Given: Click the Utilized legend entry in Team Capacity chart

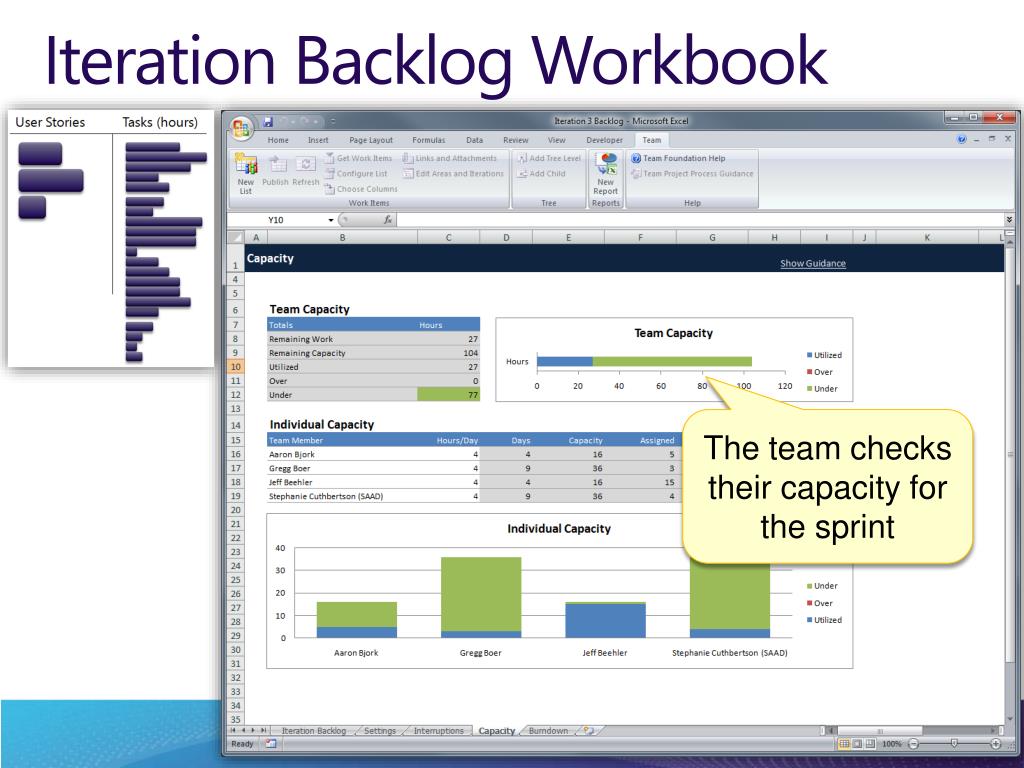Looking at the screenshot, I should tap(824, 355).
